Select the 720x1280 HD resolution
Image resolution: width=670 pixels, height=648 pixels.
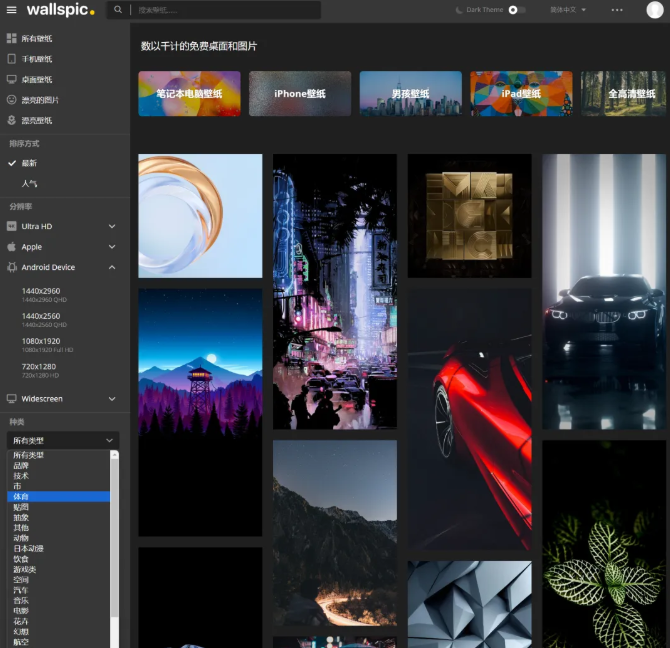(x=40, y=370)
